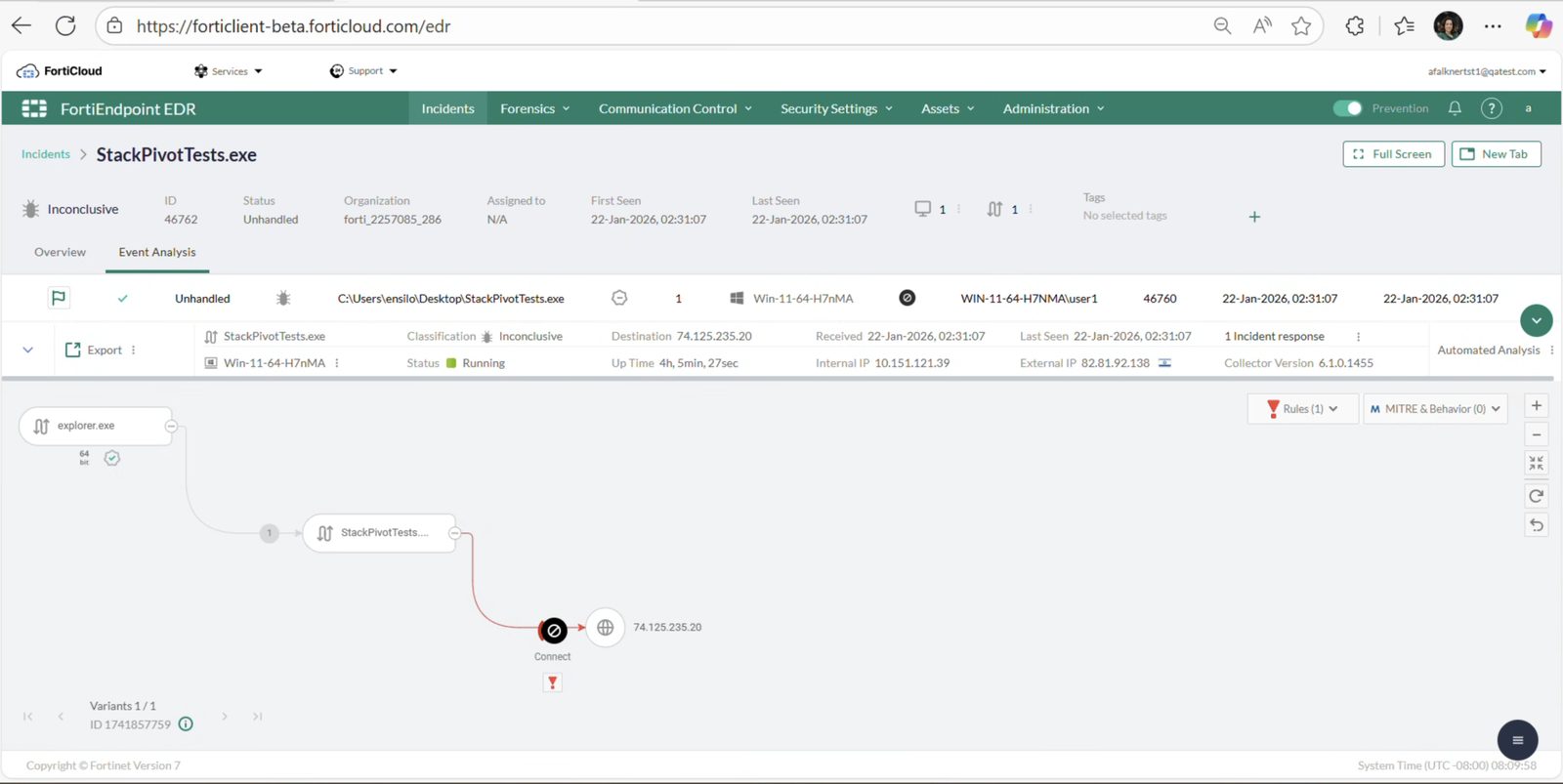Open Communication Control menu
Viewport: 1563px width, 784px height.
[x=676, y=108]
